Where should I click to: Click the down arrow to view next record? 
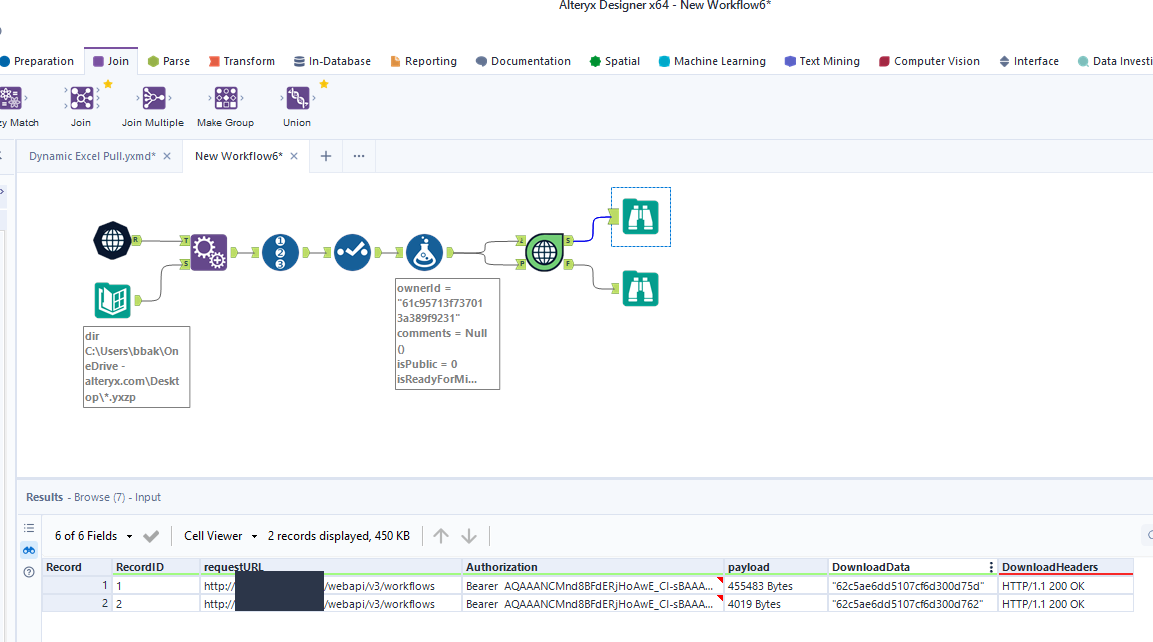[468, 535]
